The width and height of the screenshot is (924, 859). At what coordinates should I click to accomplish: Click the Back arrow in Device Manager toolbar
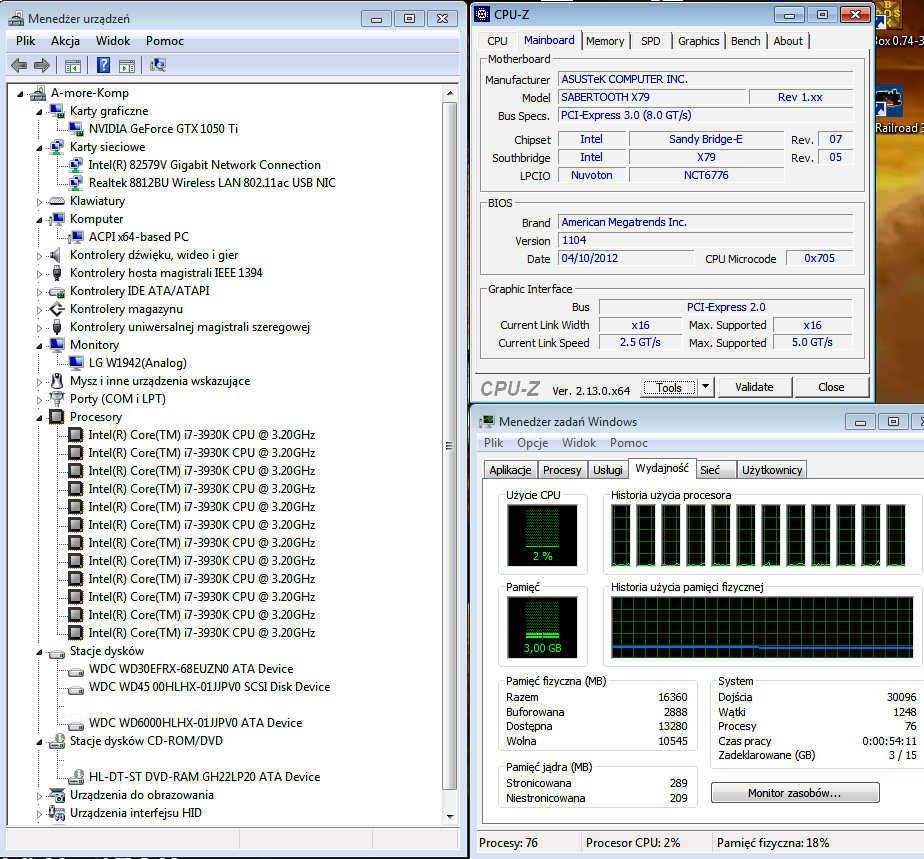19,65
